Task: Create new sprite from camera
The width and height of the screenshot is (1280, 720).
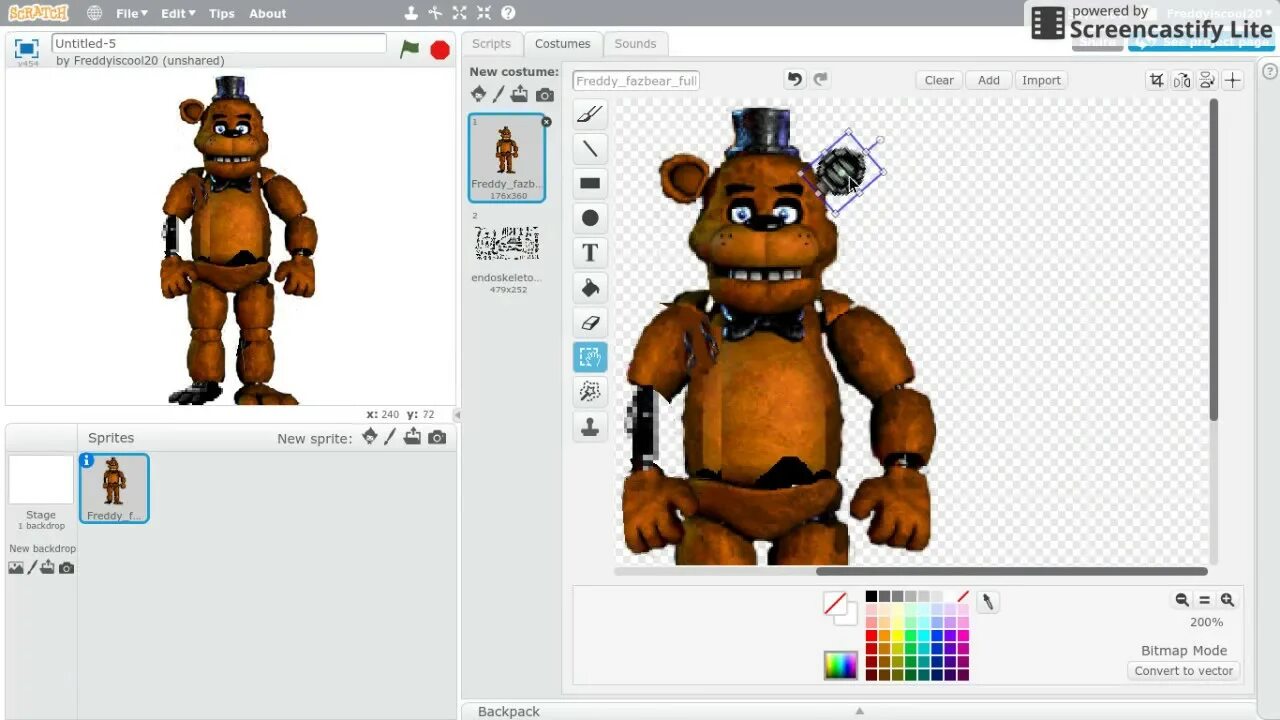Action: (437, 437)
